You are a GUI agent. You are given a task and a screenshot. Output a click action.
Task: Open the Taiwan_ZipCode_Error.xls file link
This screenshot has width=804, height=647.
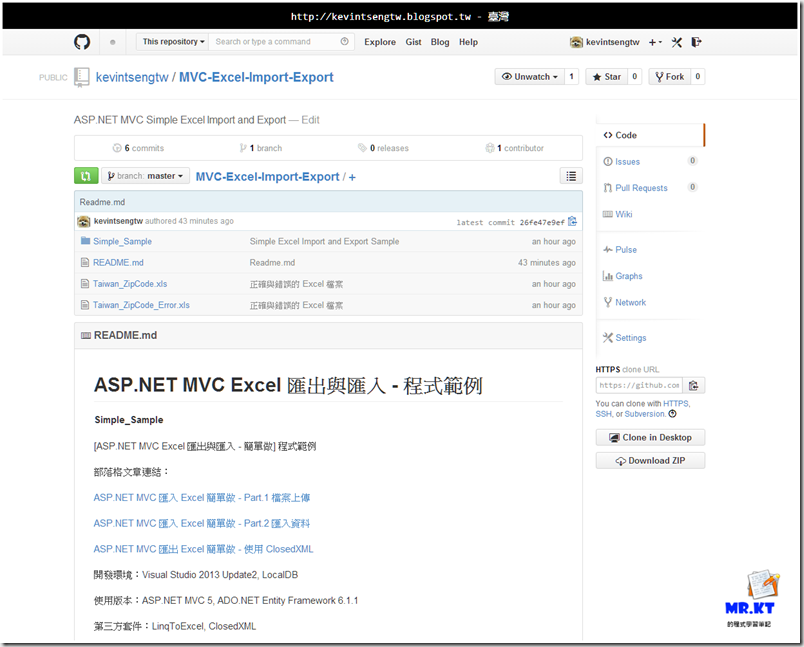coord(141,305)
